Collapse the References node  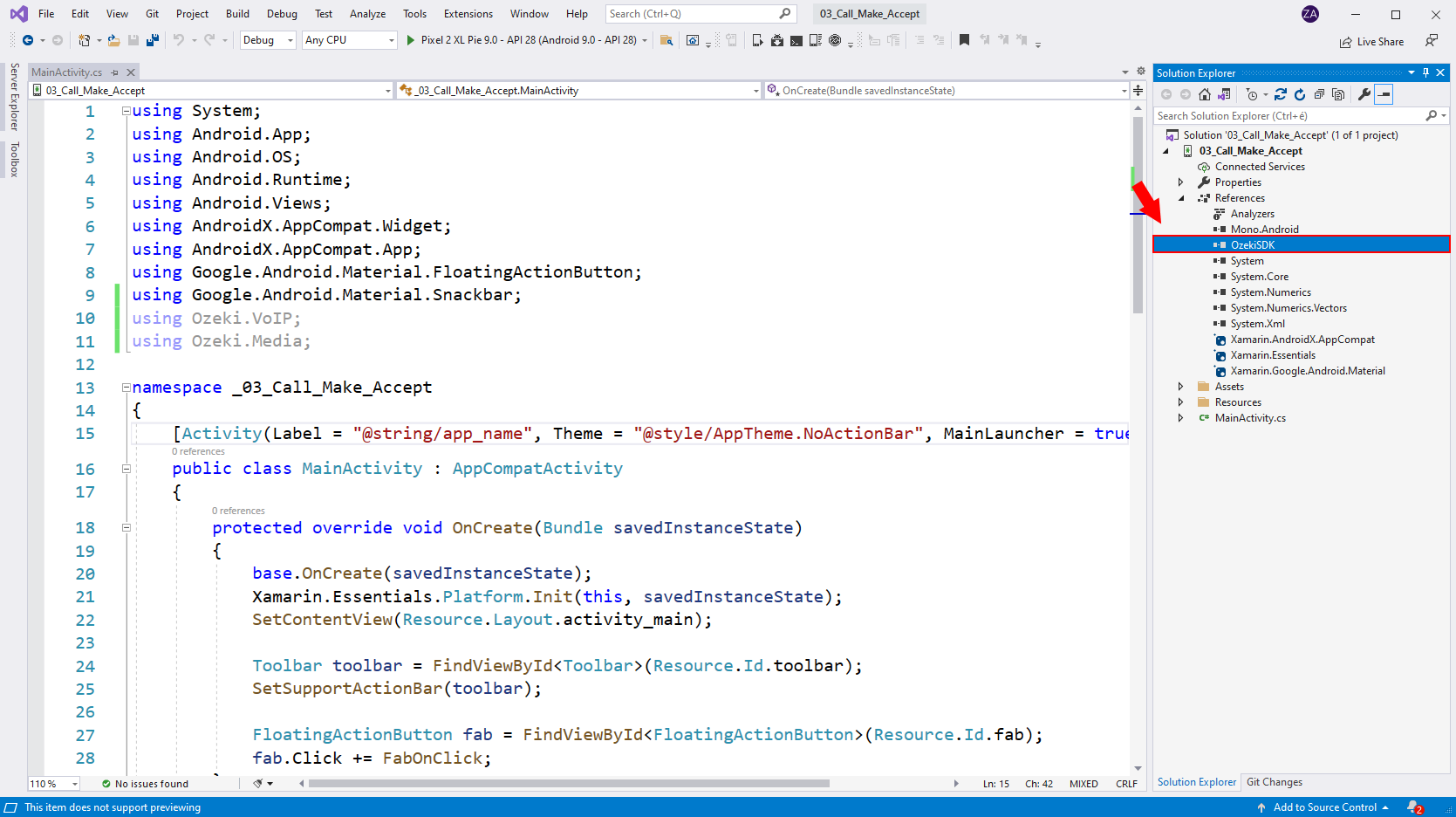coord(1181,197)
